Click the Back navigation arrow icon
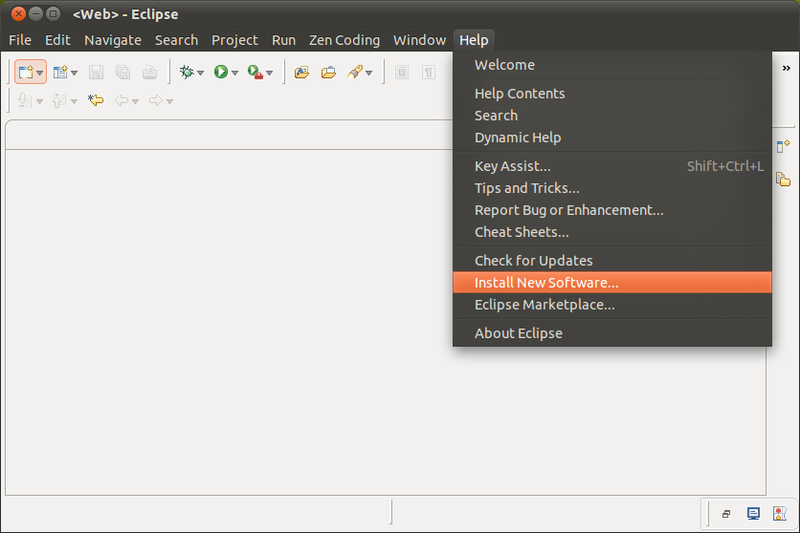 [x=121, y=100]
